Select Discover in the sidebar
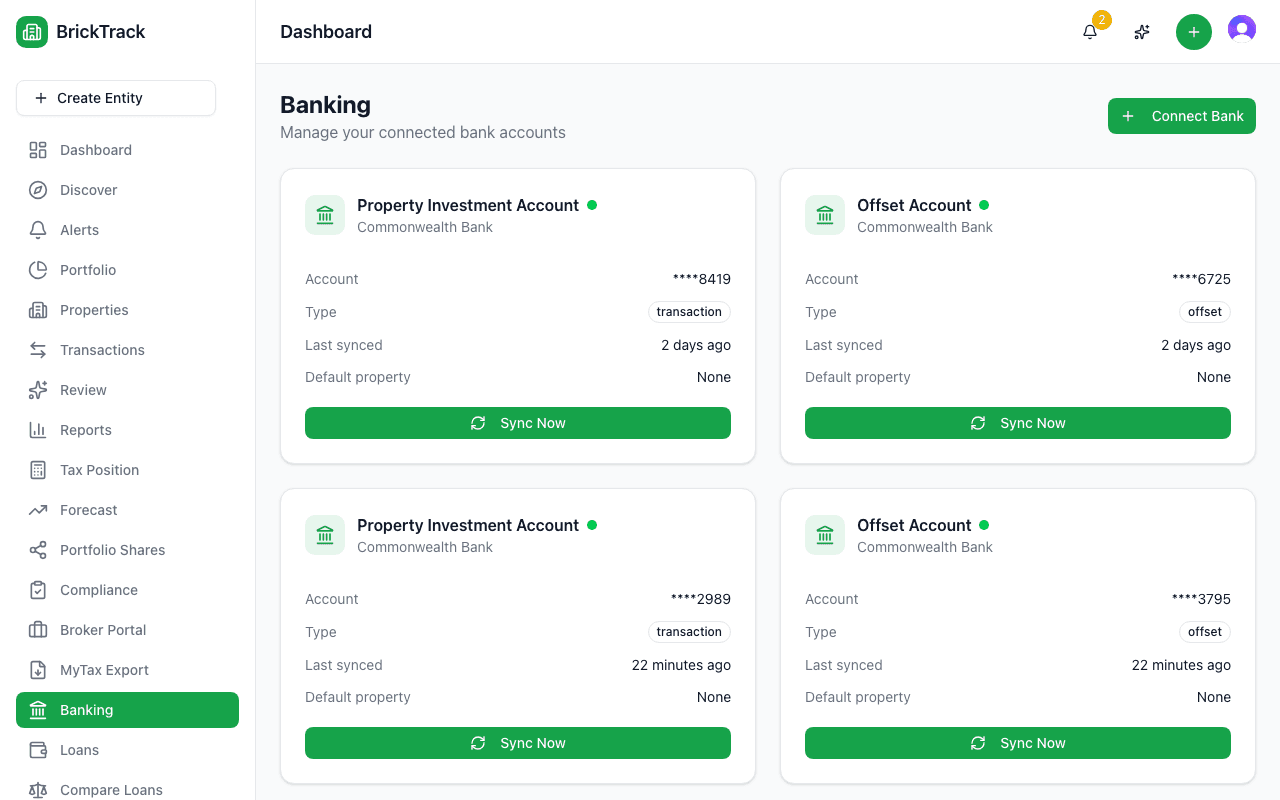Image resolution: width=1280 pixels, height=800 pixels. point(88,190)
